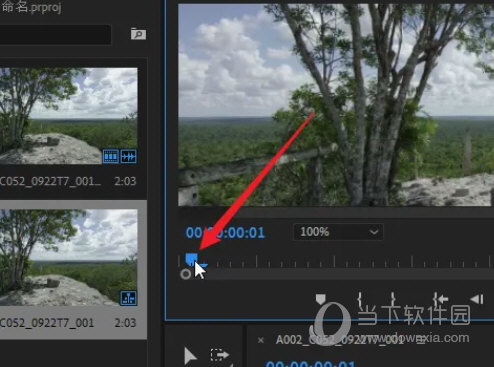Click the Add Marker button
This screenshot has width=494, height=367.
tap(320, 299)
